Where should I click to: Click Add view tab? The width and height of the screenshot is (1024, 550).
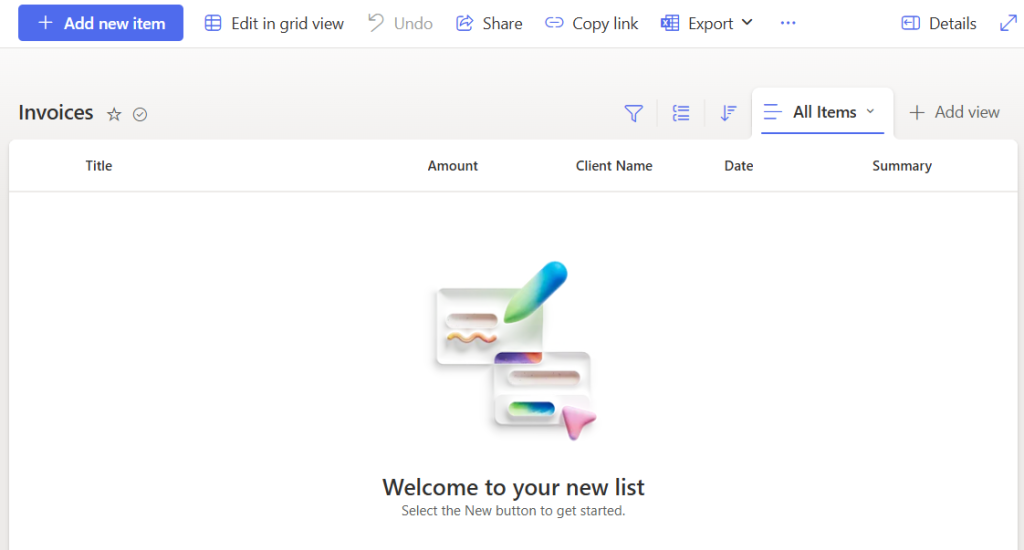[x=954, y=112]
